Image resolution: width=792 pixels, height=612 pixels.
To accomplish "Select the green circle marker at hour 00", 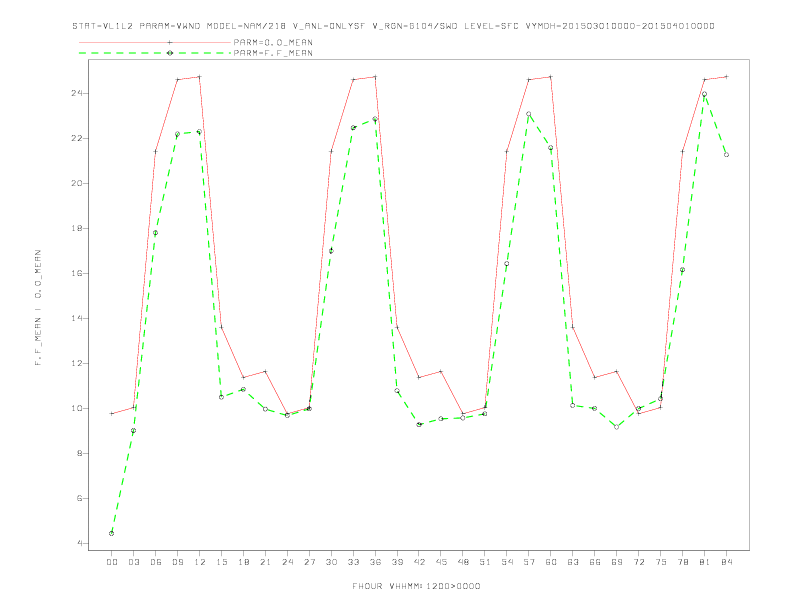I will (x=112, y=533).
